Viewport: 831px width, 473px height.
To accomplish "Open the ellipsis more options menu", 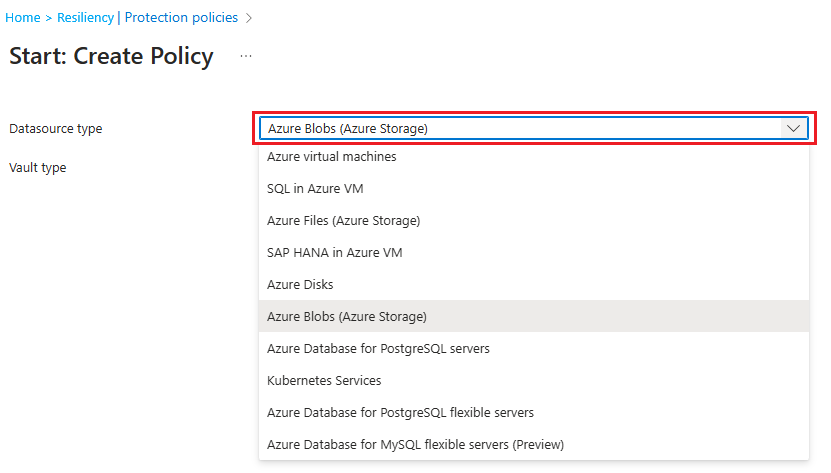I will [246, 57].
